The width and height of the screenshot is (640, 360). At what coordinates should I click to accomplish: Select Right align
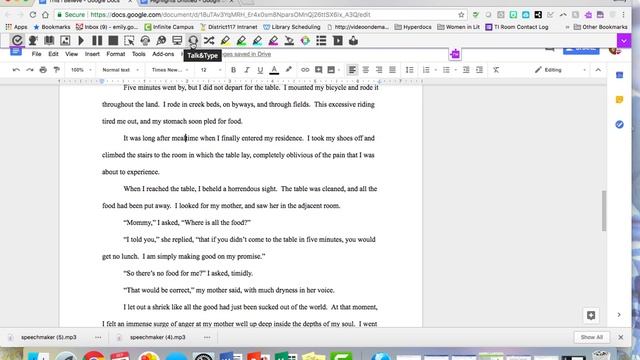pyautogui.click(x=379, y=70)
